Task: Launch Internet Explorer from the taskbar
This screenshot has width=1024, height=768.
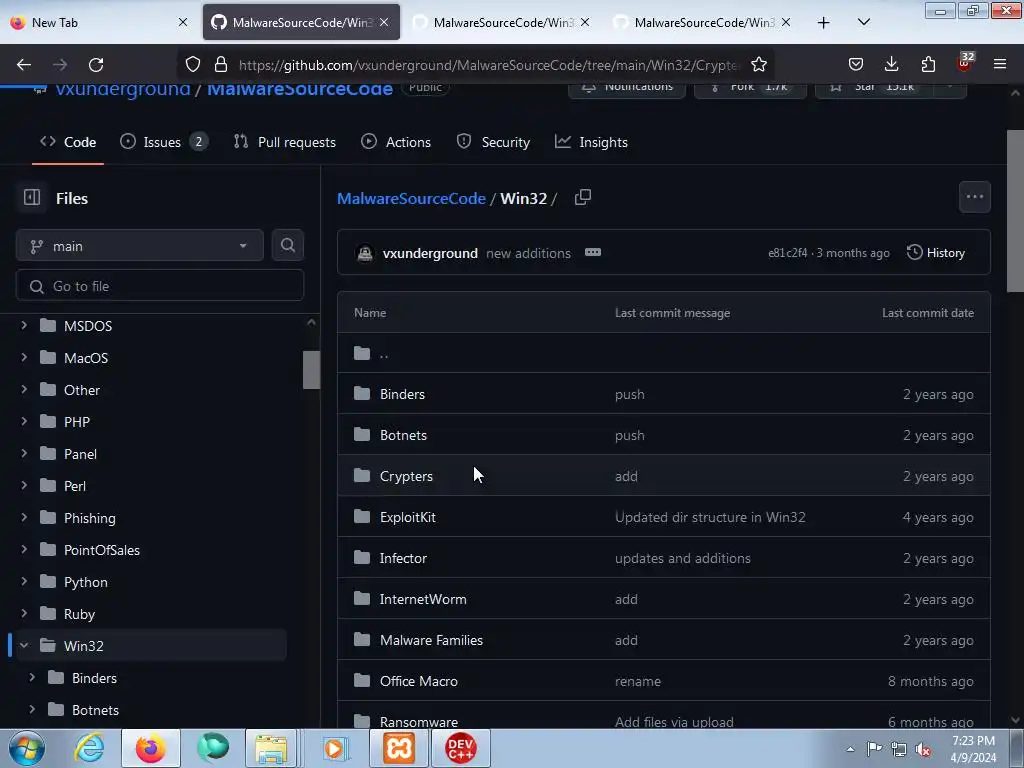Action: tap(89, 748)
